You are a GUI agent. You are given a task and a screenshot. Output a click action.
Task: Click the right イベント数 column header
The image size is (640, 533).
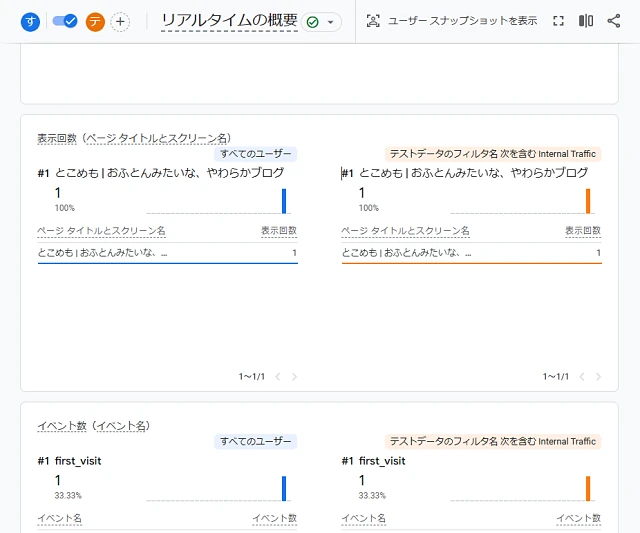(x=578, y=518)
